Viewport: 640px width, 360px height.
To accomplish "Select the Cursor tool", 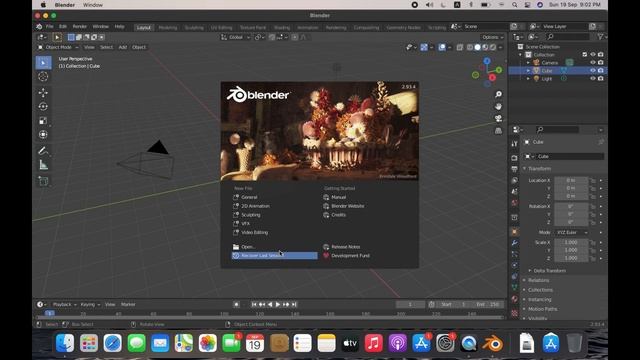I will coord(43,77).
